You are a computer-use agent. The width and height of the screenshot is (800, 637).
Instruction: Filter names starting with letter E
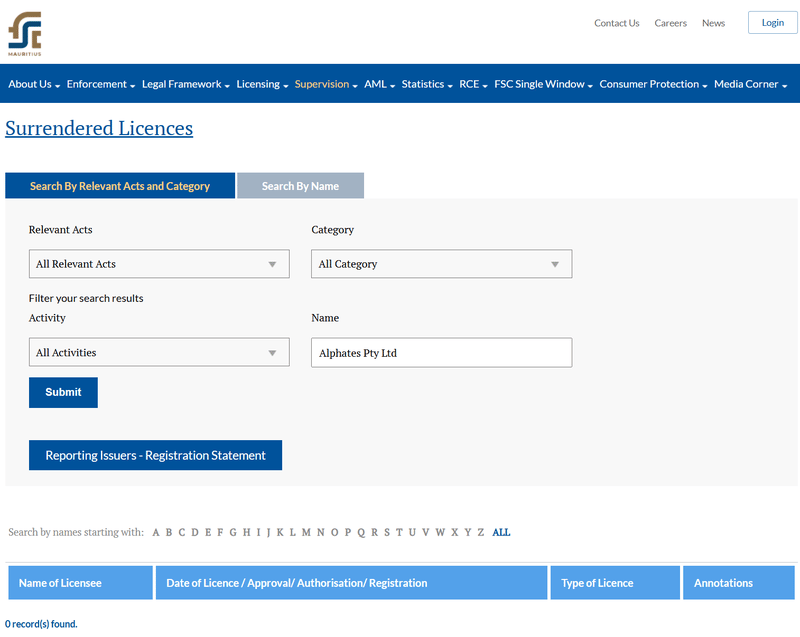[x=208, y=532]
